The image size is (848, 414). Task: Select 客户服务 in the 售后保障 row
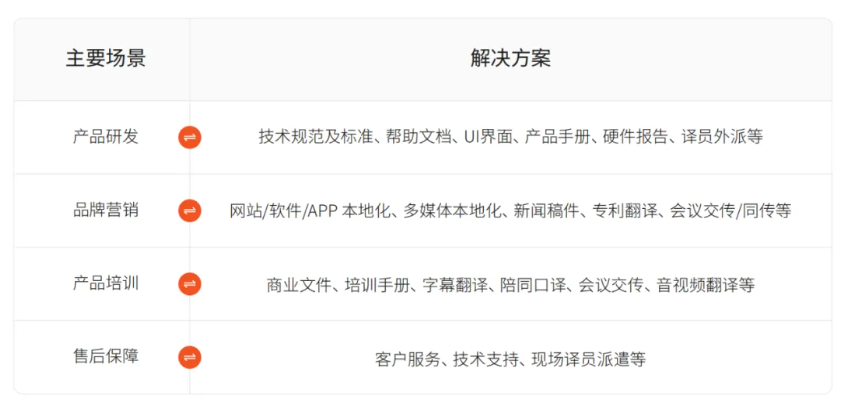(407, 358)
